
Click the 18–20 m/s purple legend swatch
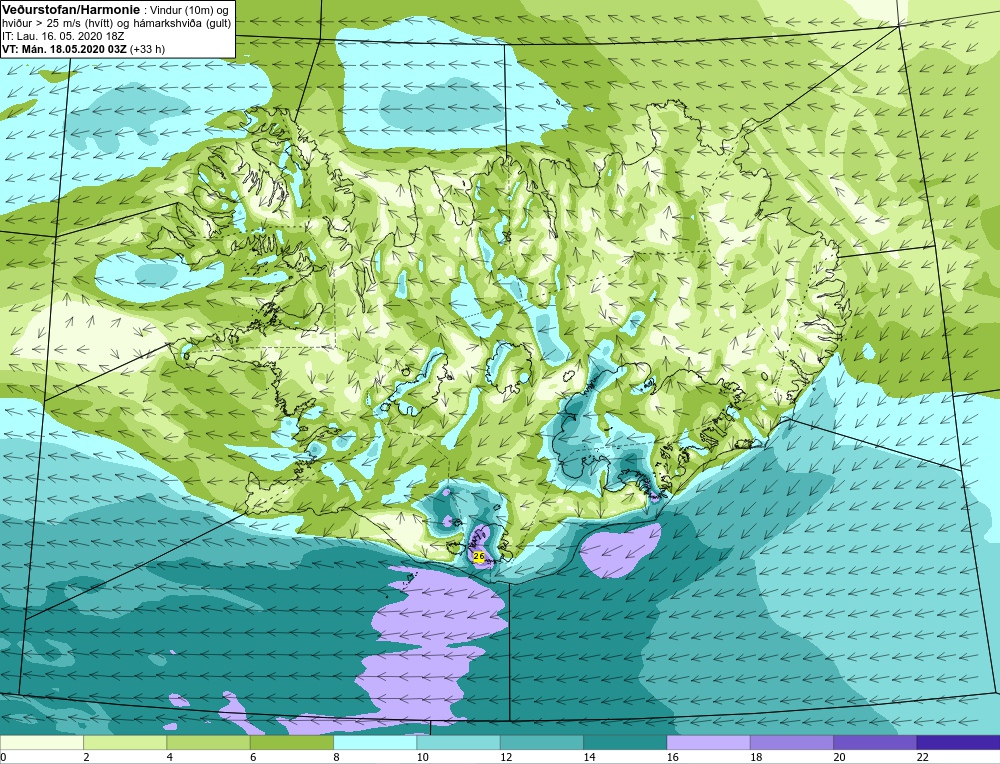coord(791,742)
